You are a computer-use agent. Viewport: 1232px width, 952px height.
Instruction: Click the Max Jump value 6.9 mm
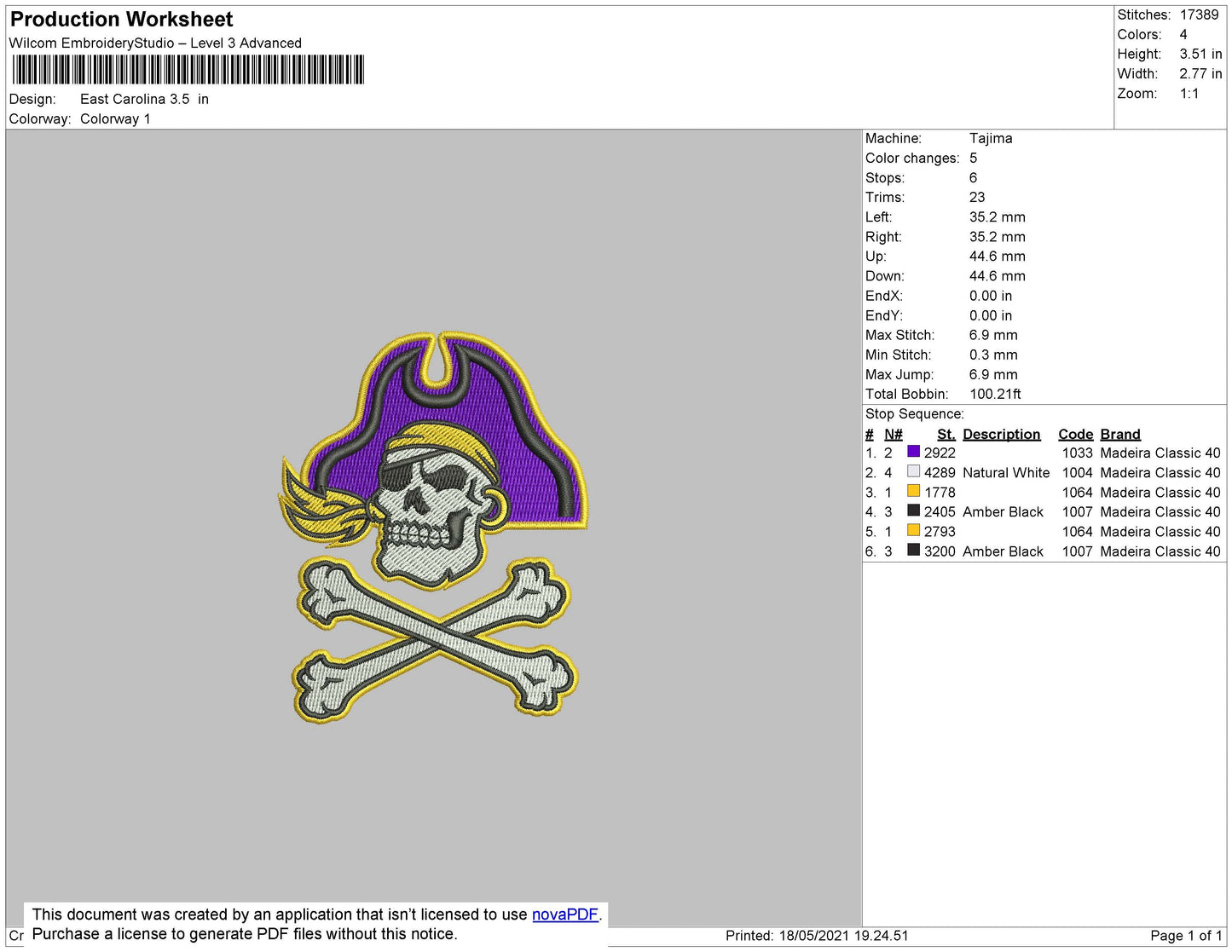pyautogui.click(x=993, y=373)
